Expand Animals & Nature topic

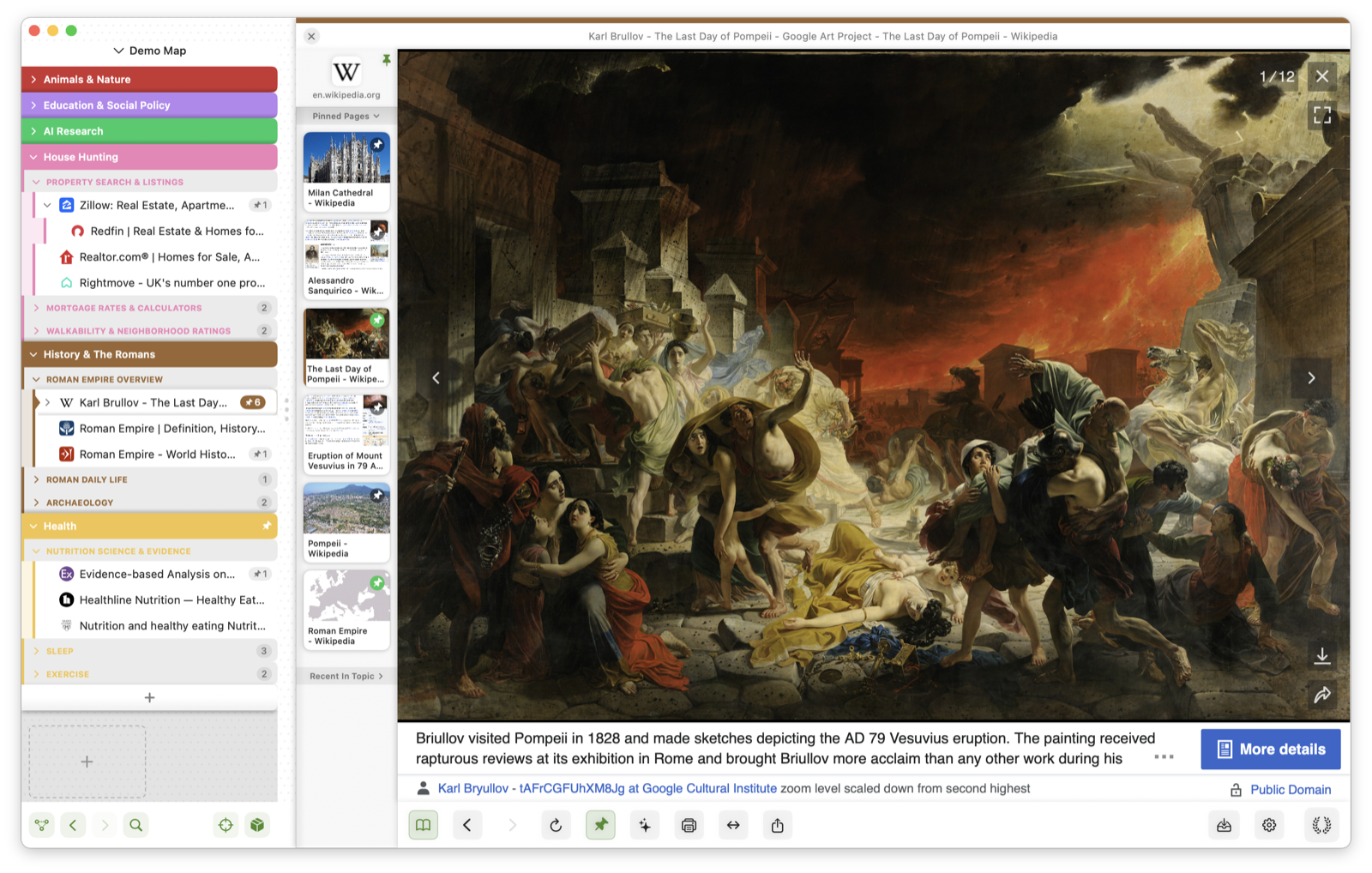pyautogui.click(x=33, y=80)
